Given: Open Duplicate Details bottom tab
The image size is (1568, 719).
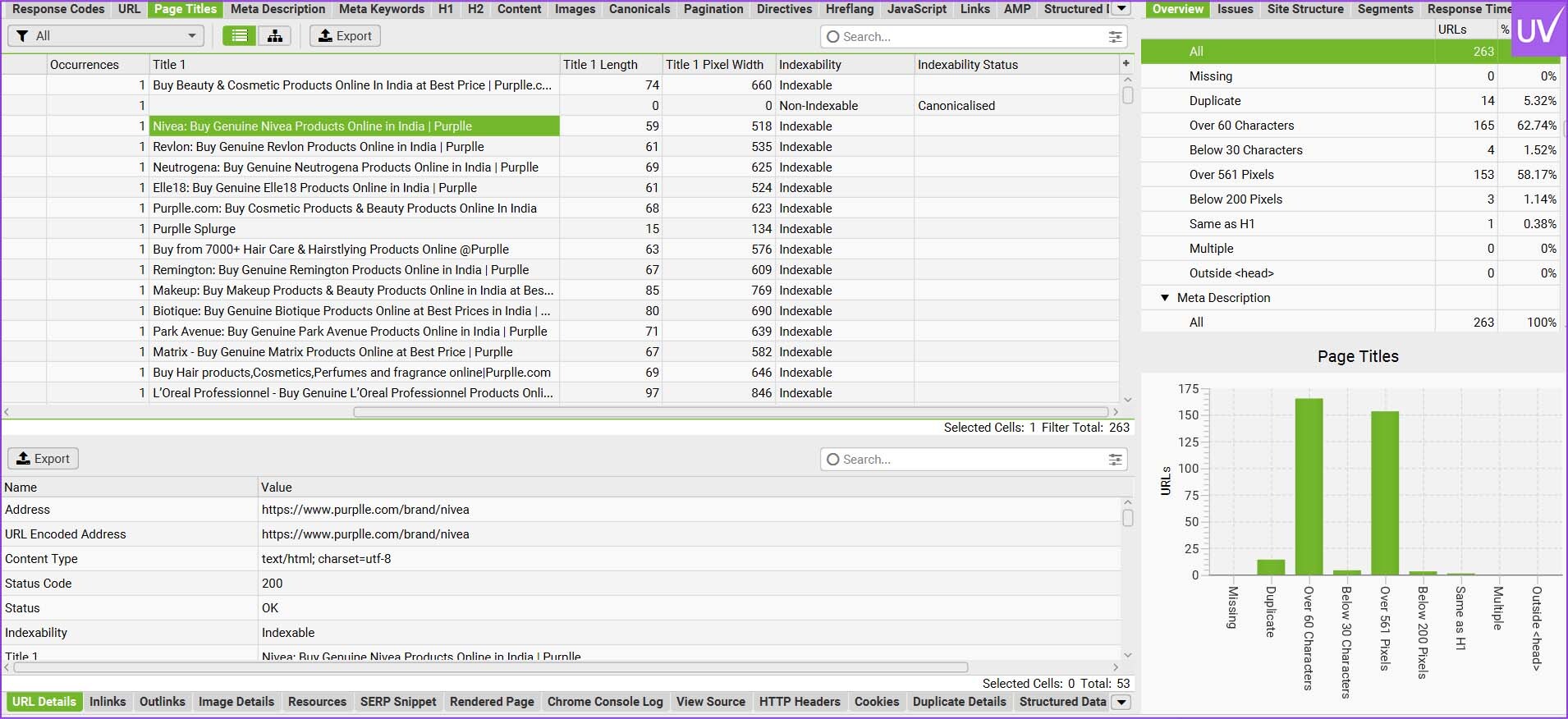Looking at the screenshot, I should (959, 702).
